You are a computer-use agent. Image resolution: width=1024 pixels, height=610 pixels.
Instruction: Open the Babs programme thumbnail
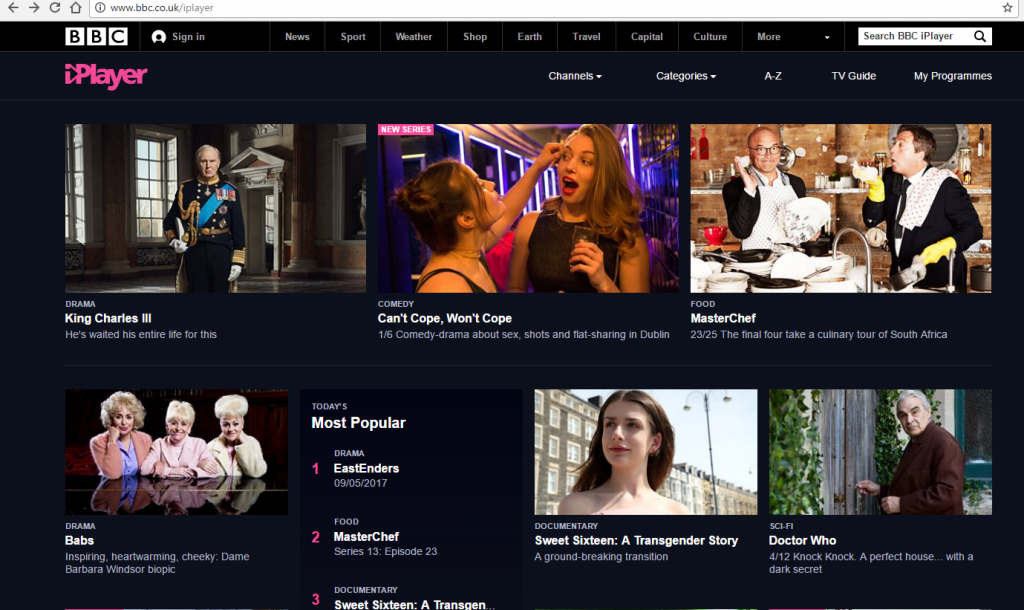pos(176,452)
